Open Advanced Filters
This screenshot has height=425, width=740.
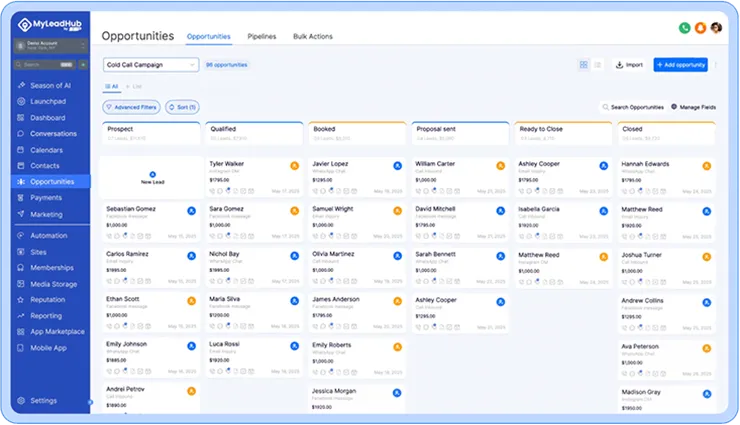coord(132,107)
